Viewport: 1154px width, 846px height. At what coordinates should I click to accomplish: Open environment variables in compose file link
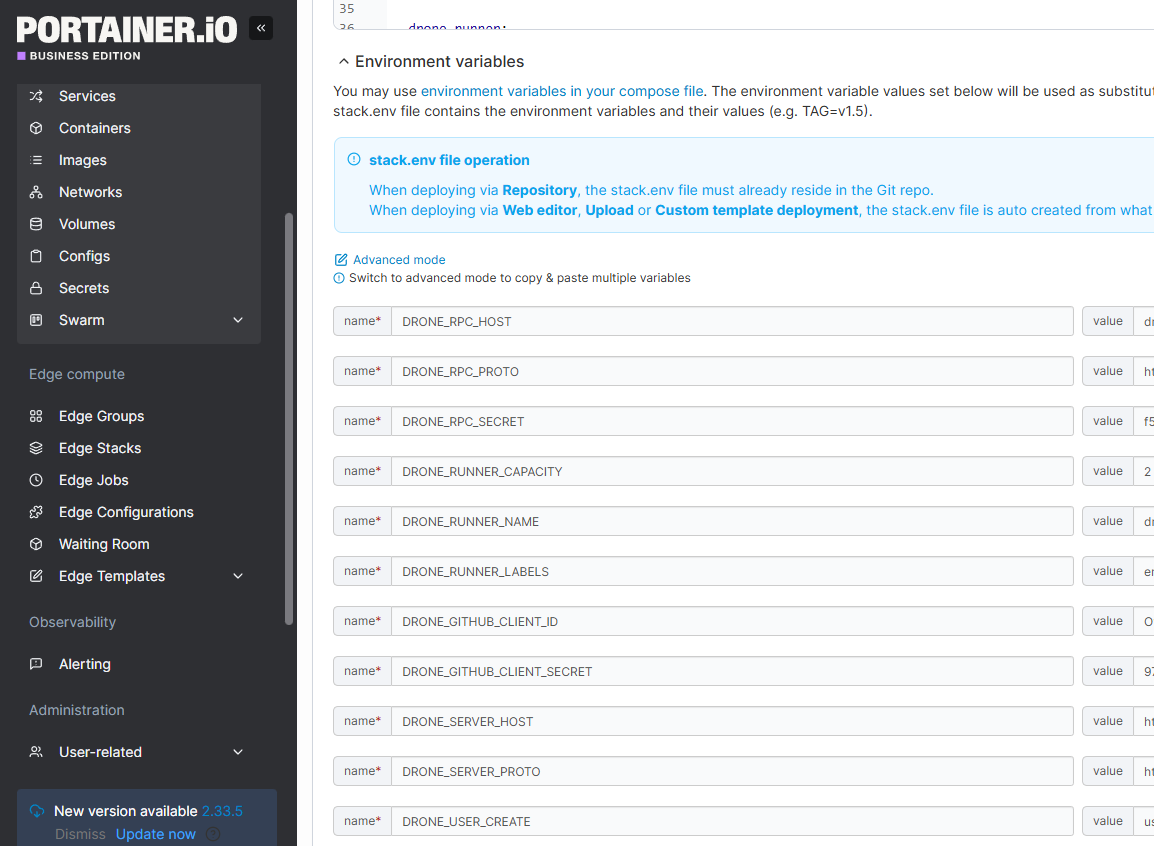562,91
